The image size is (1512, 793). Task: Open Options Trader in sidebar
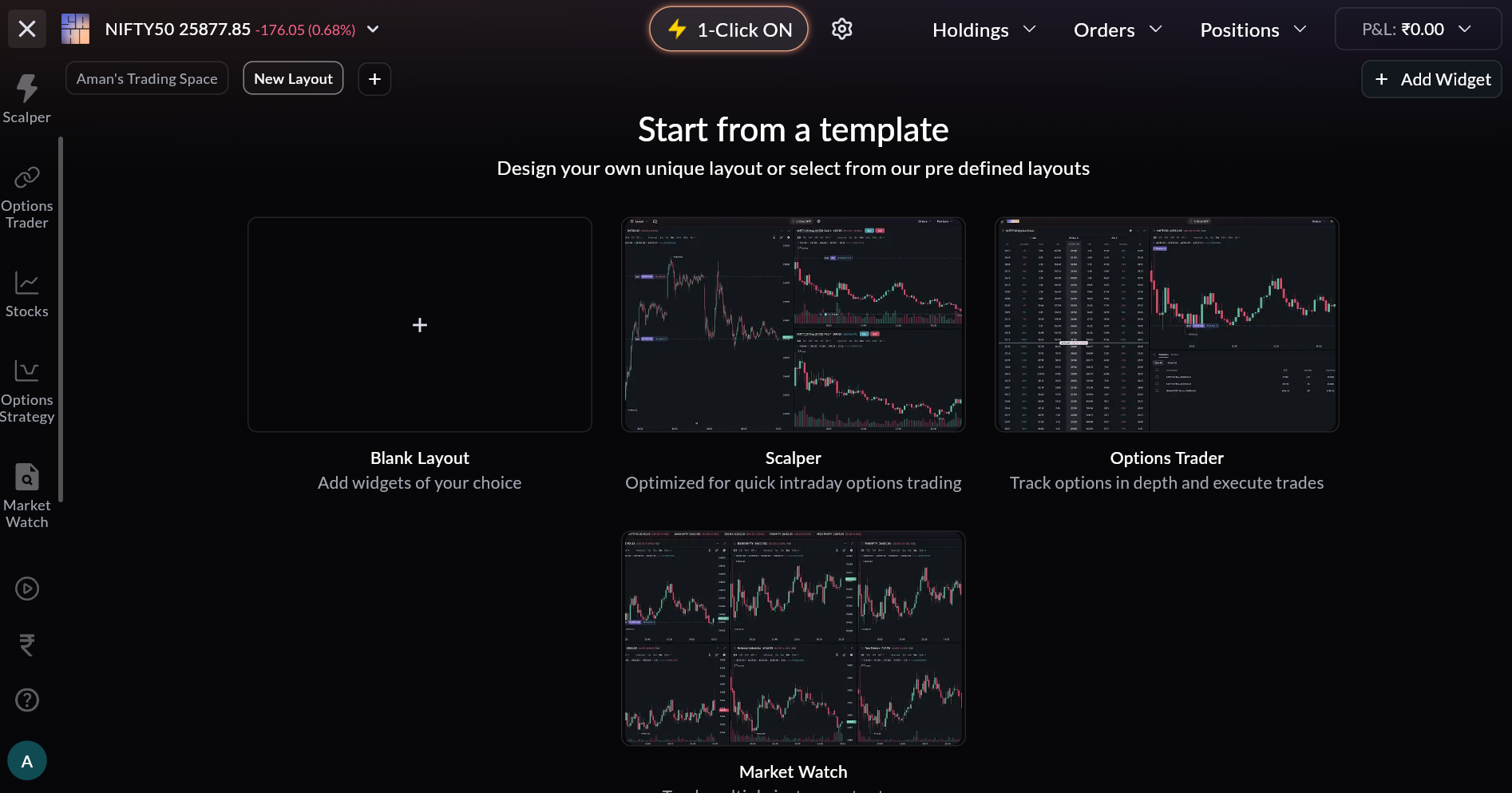(26, 197)
